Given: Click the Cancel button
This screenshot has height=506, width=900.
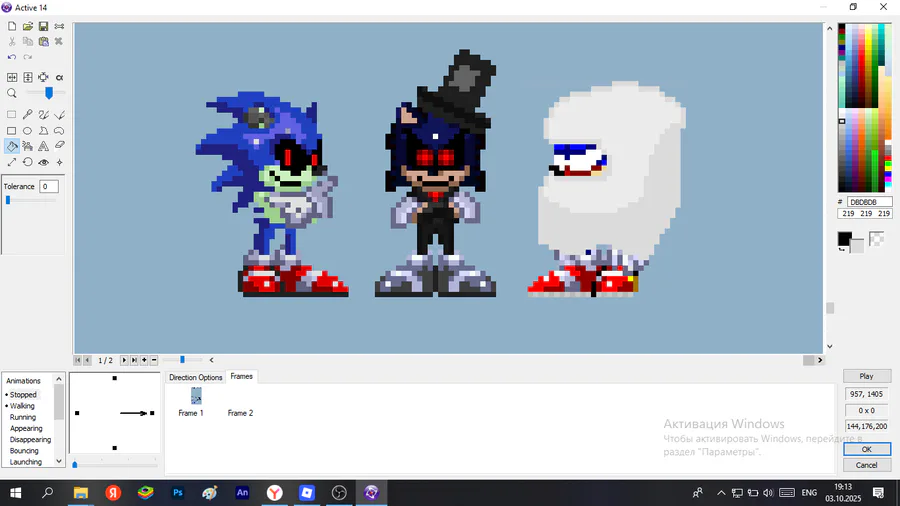Looking at the screenshot, I should pyautogui.click(x=867, y=465).
